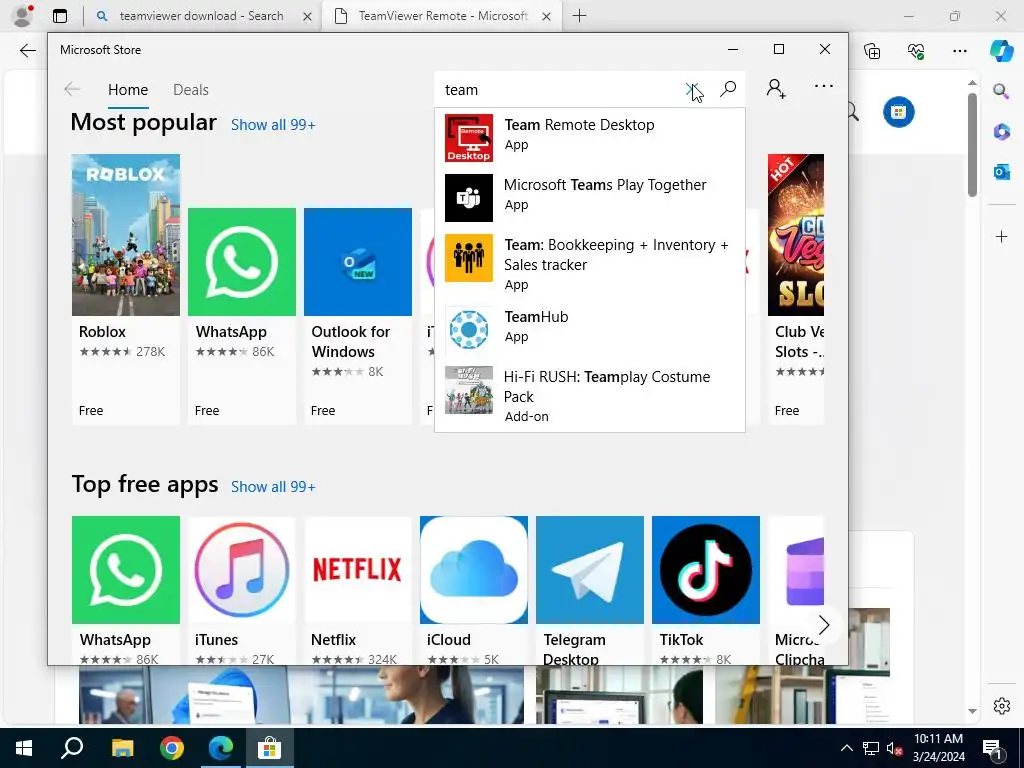1024x768 pixels.
Task: Open Microsoft 365 icon in Edge sidebar
Action: (1001, 131)
